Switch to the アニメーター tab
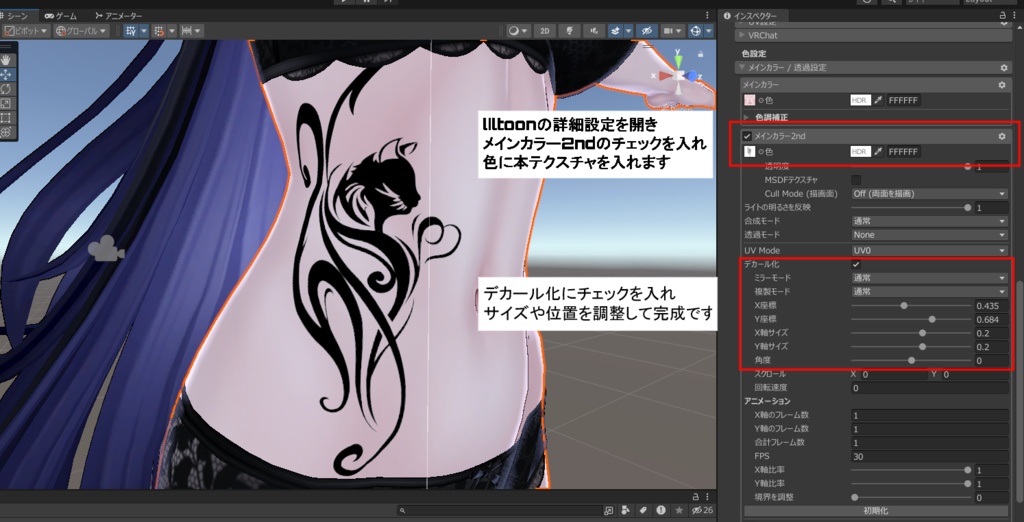The height and width of the screenshot is (522, 1024). [119, 16]
